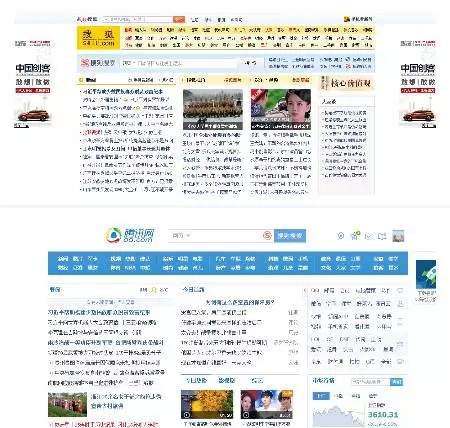Image resolution: width=450 pixels, height=428 pixels.
Task: Open the news photo of a red-clad crowd on grass
Action: coord(67,405)
